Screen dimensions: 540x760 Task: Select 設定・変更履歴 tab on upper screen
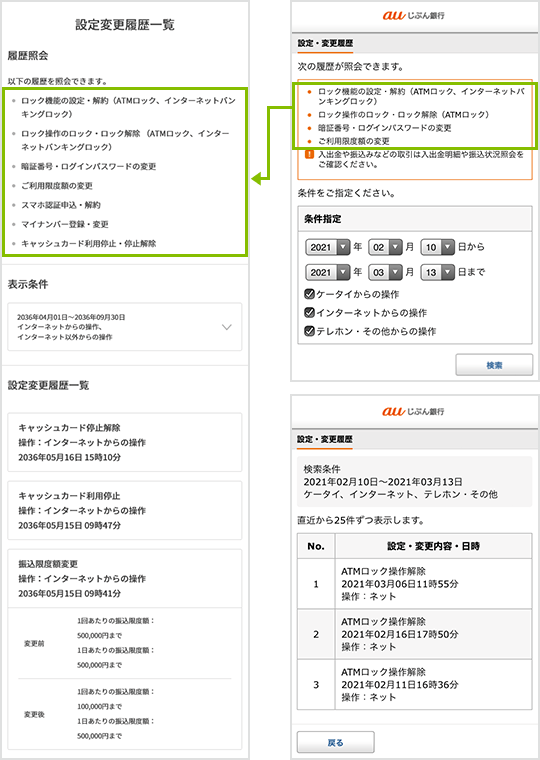coord(325,44)
